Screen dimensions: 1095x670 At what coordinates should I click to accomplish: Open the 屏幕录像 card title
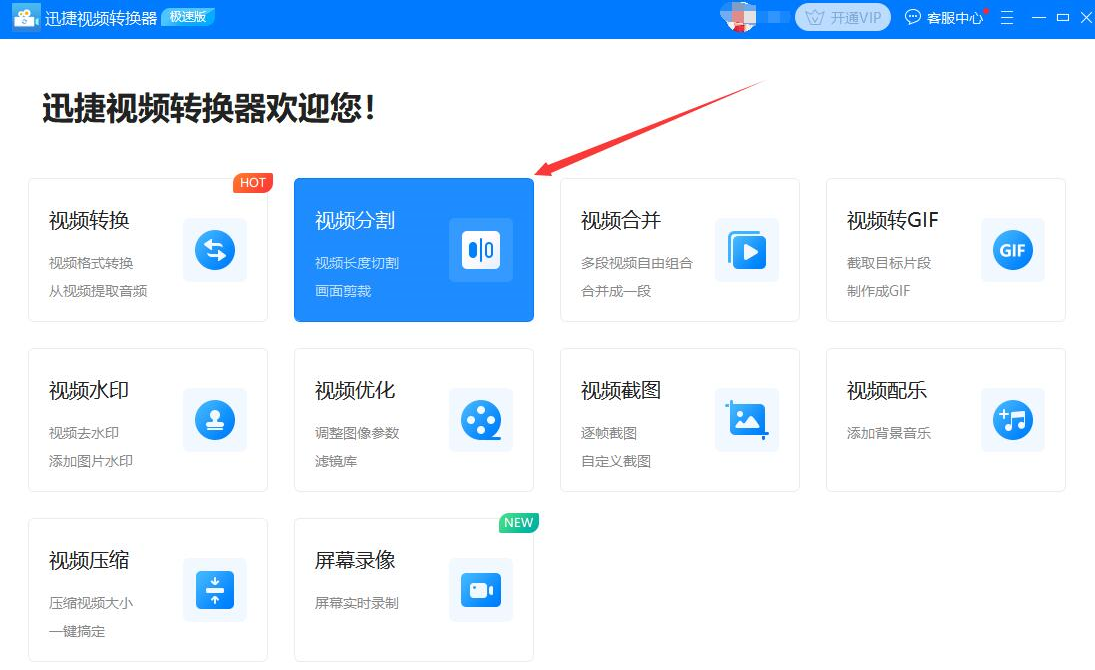(355, 560)
